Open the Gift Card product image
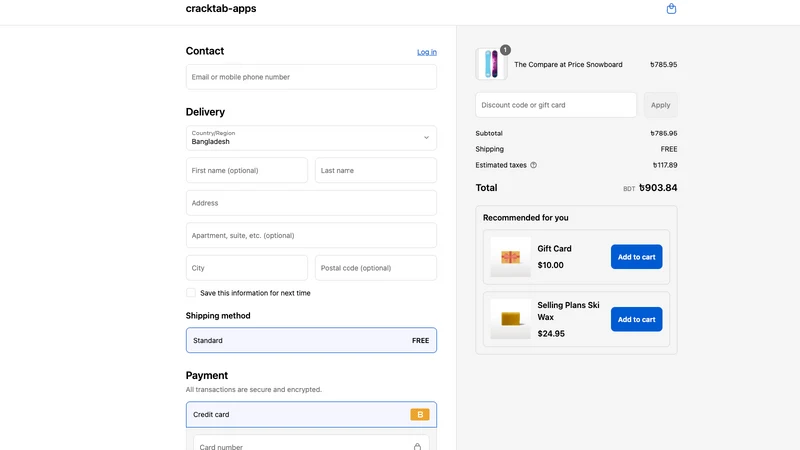Screen dimensions: 800x450 510,257
